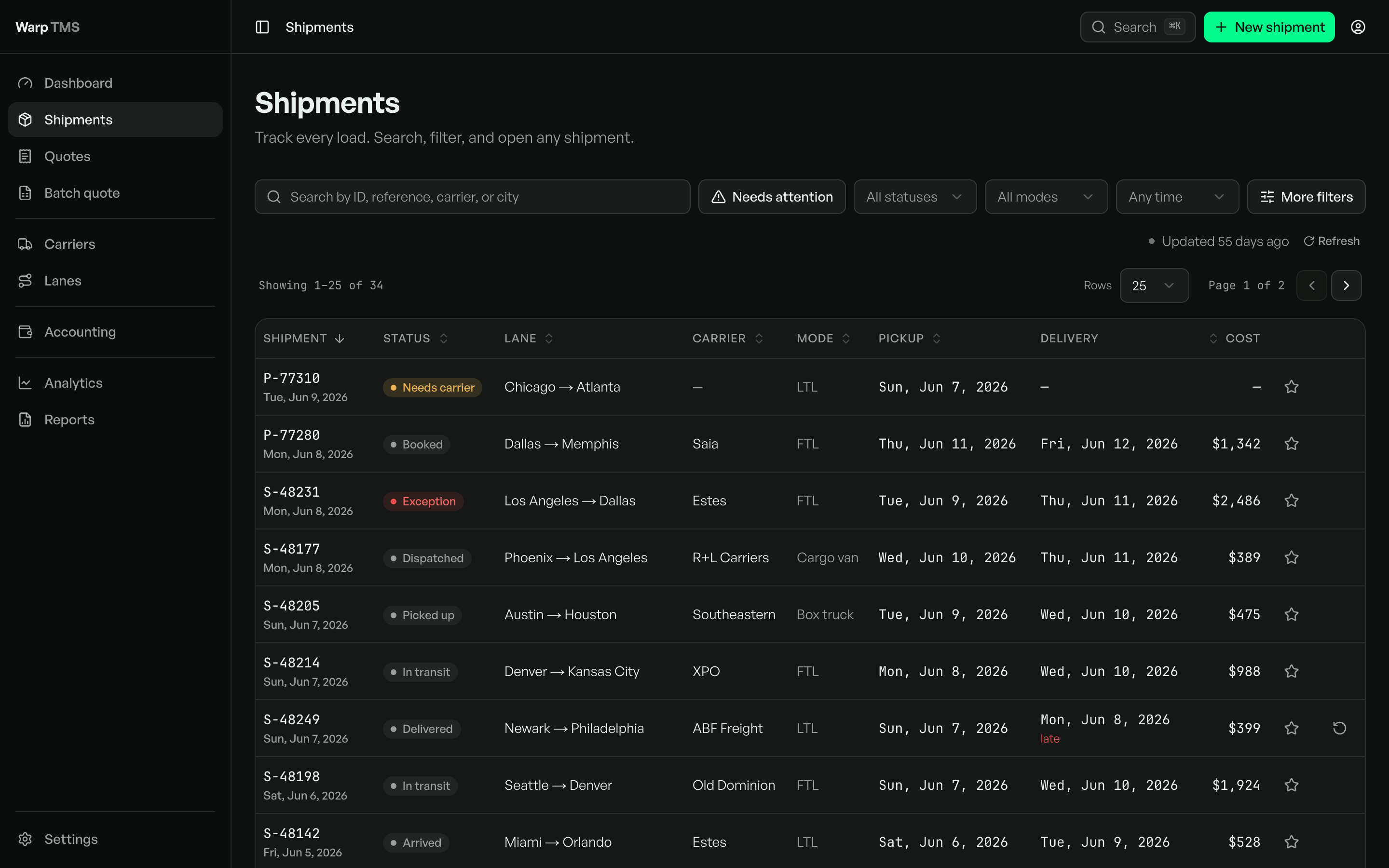Open shipment P-77310
This screenshot has width=1389, height=868.
(x=292, y=379)
